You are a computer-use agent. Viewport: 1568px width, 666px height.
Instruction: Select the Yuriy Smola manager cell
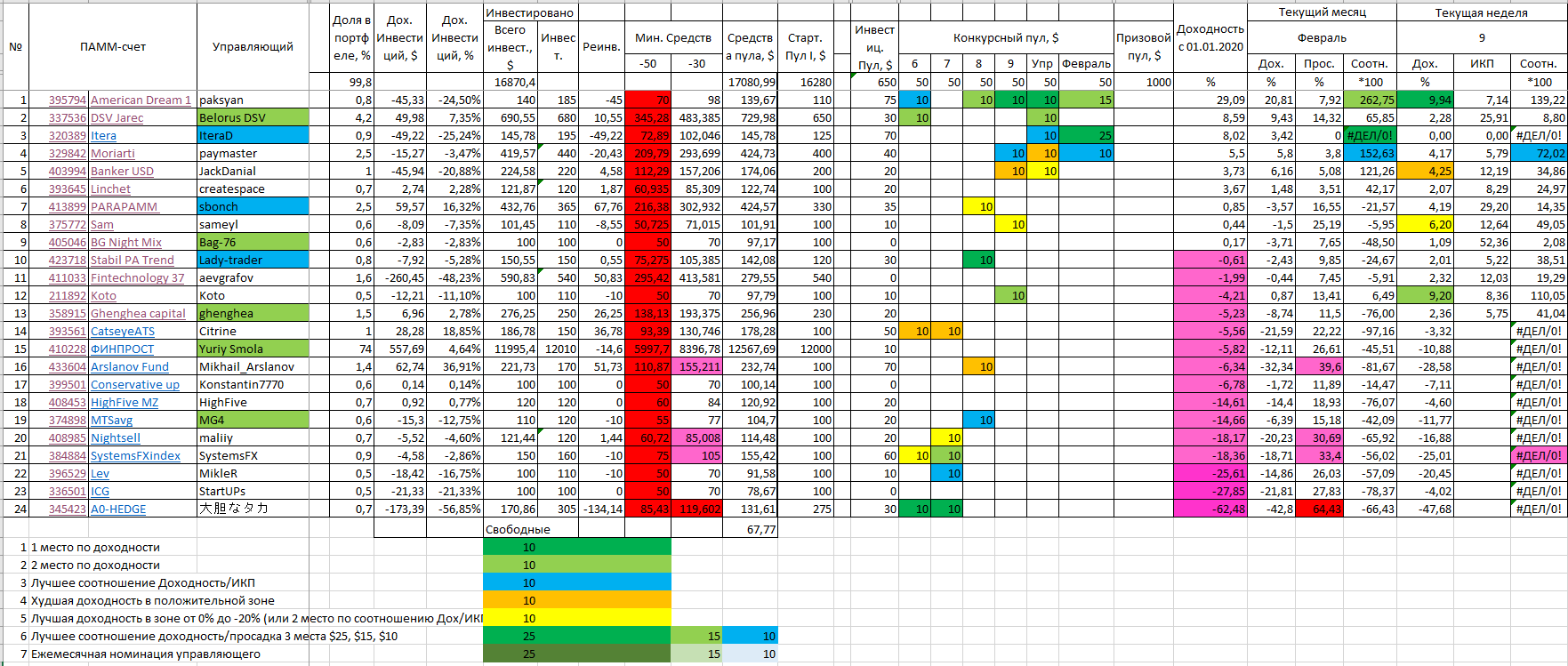click(253, 349)
